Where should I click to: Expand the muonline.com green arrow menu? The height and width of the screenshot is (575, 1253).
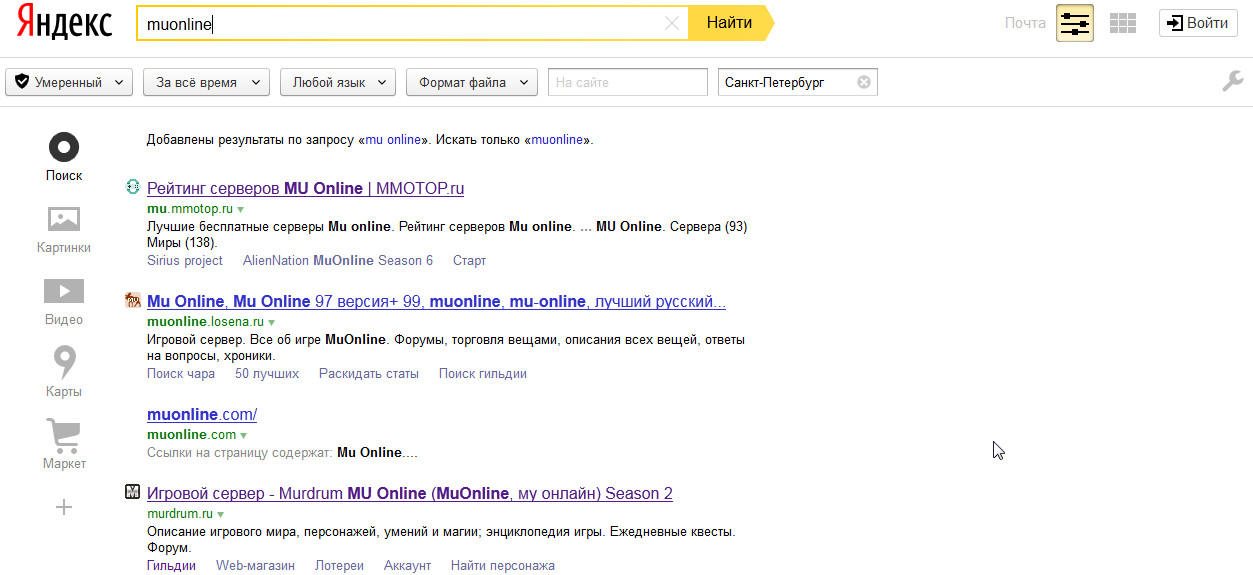pos(243,436)
